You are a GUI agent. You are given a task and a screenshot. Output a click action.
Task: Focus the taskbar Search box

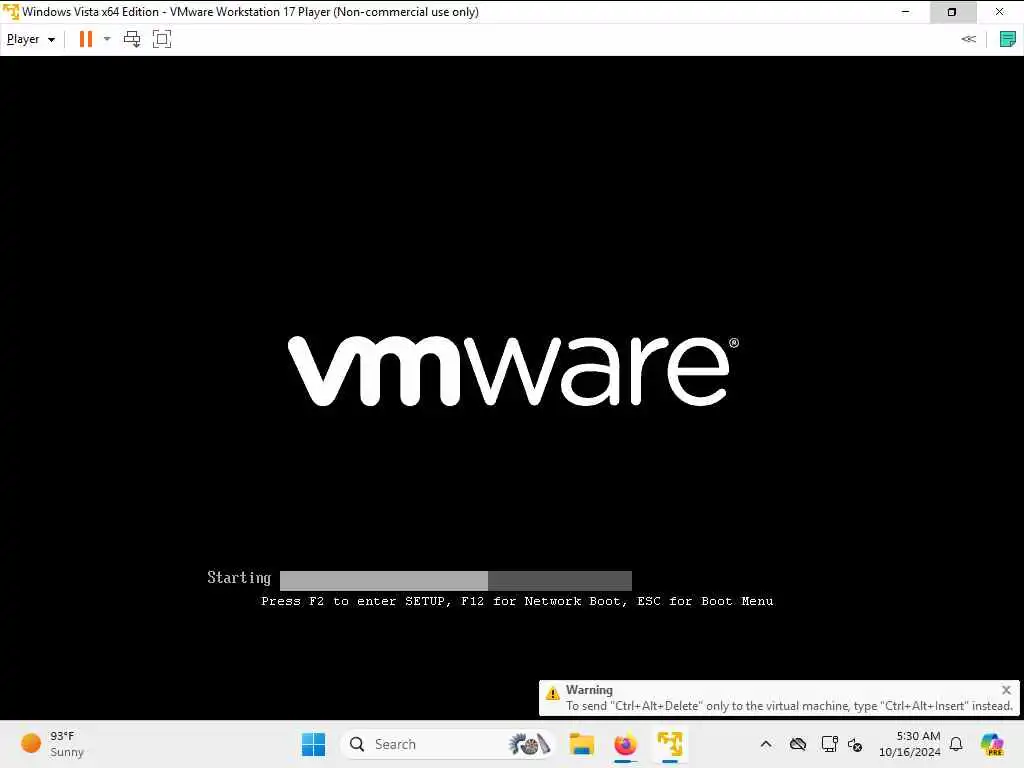coord(447,744)
